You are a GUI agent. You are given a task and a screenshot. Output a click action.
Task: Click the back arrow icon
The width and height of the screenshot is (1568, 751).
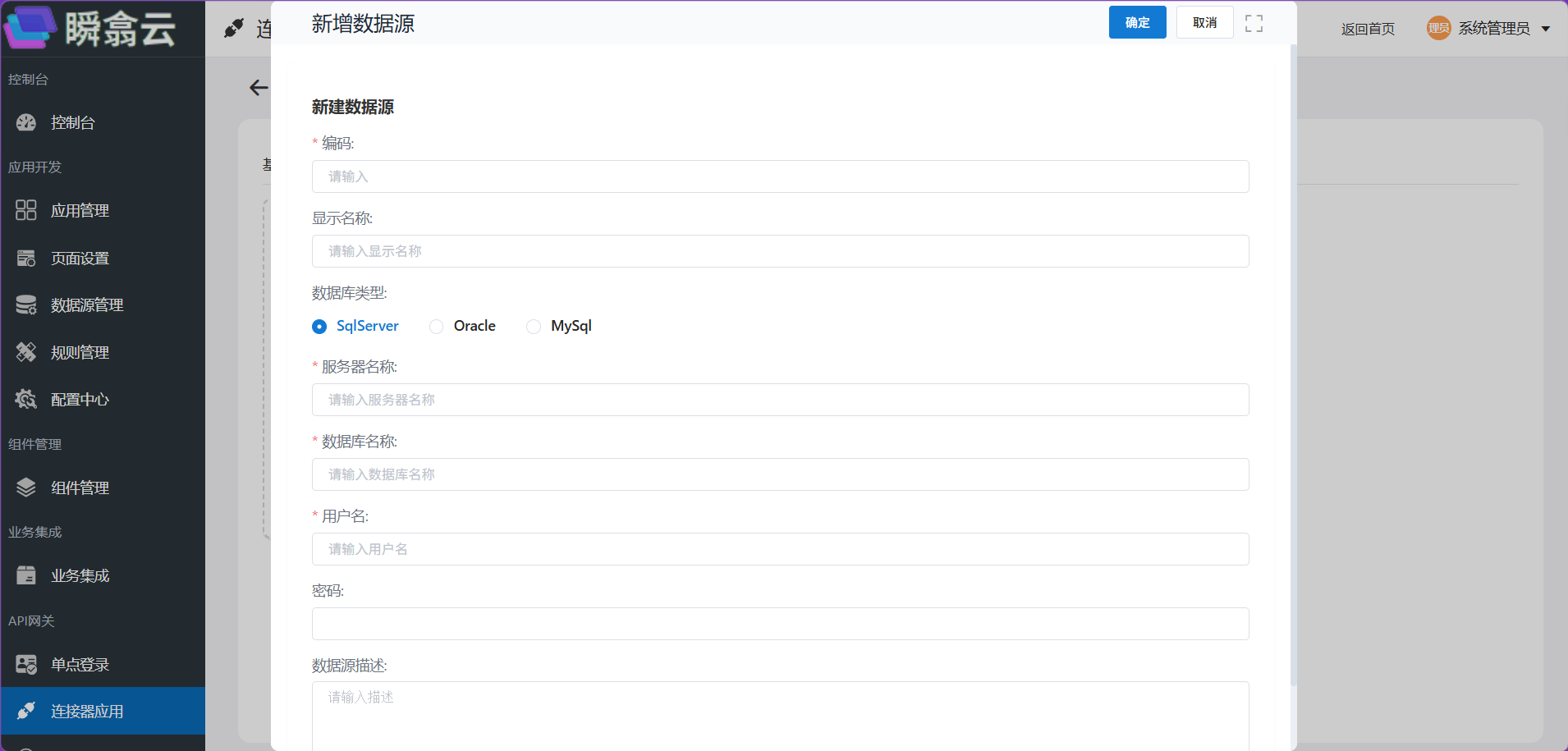pos(259,88)
